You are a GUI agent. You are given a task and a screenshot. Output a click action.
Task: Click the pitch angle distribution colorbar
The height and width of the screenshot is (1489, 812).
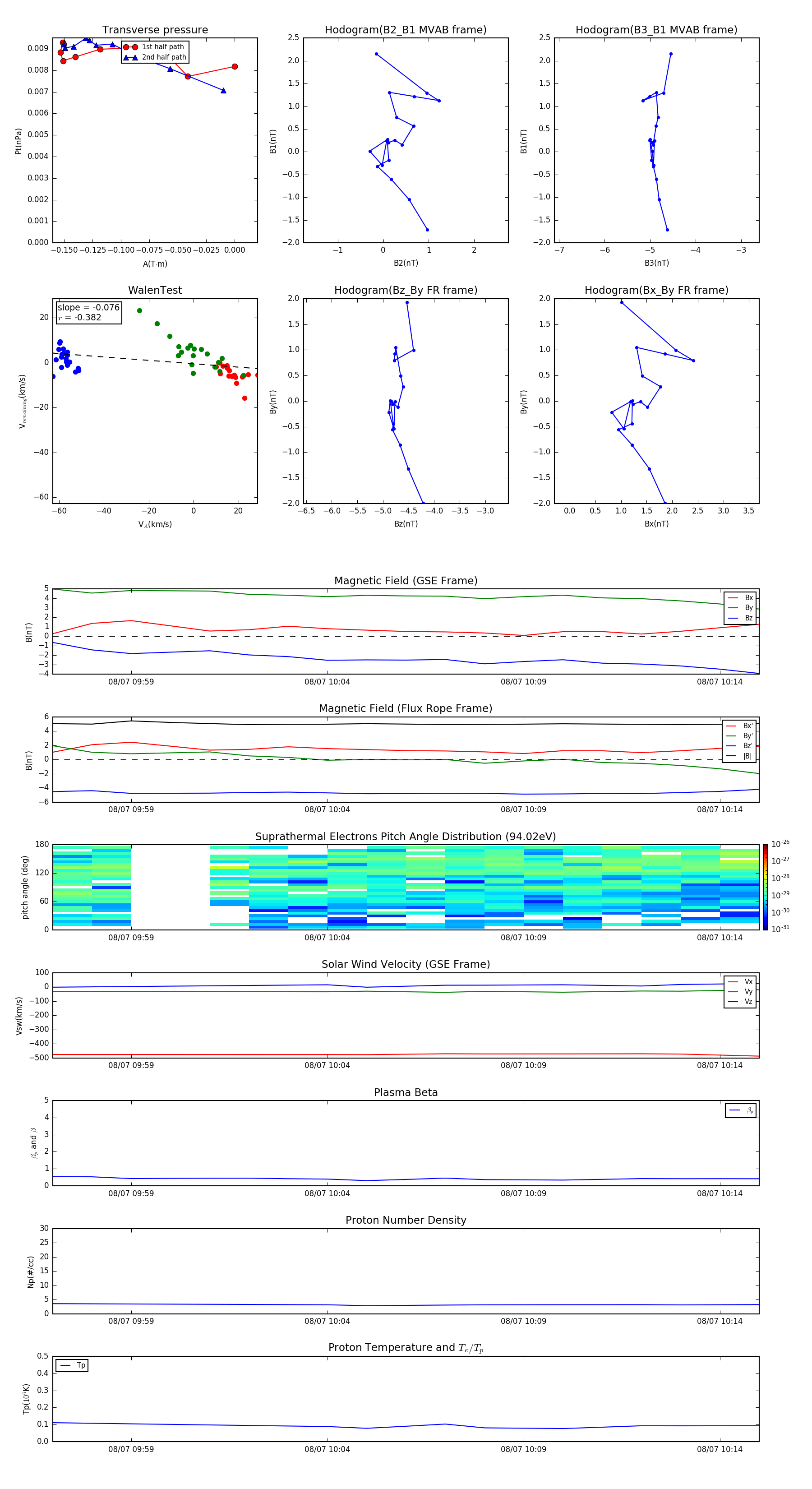(765, 887)
